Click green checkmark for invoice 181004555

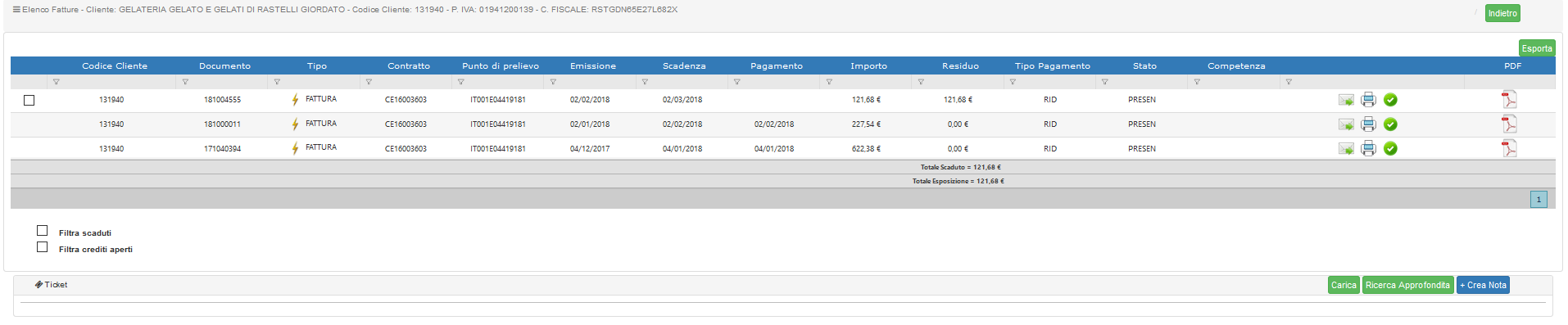pyautogui.click(x=1390, y=100)
